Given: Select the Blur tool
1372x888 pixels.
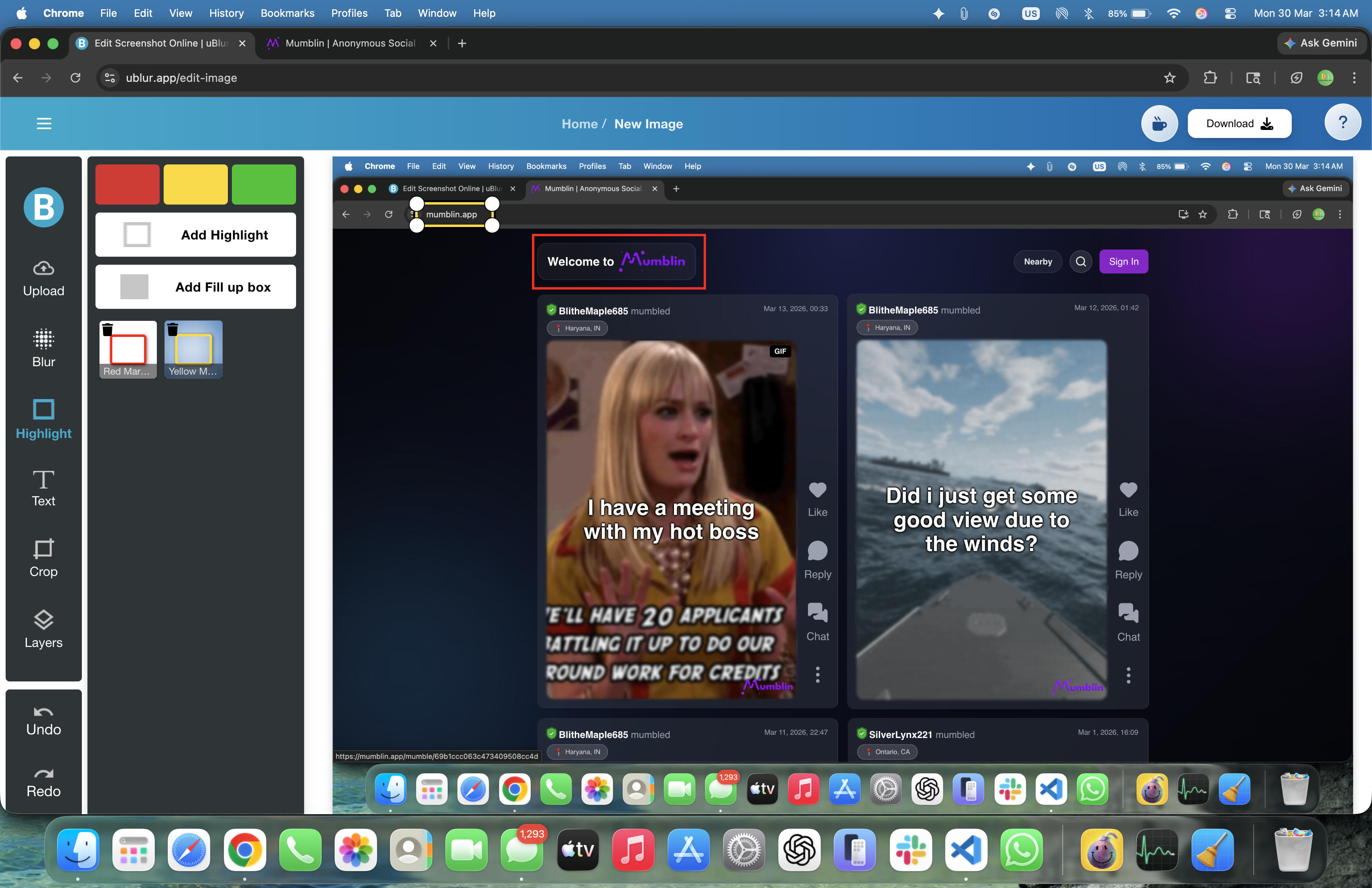Looking at the screenshot, I should pos(43,348).
